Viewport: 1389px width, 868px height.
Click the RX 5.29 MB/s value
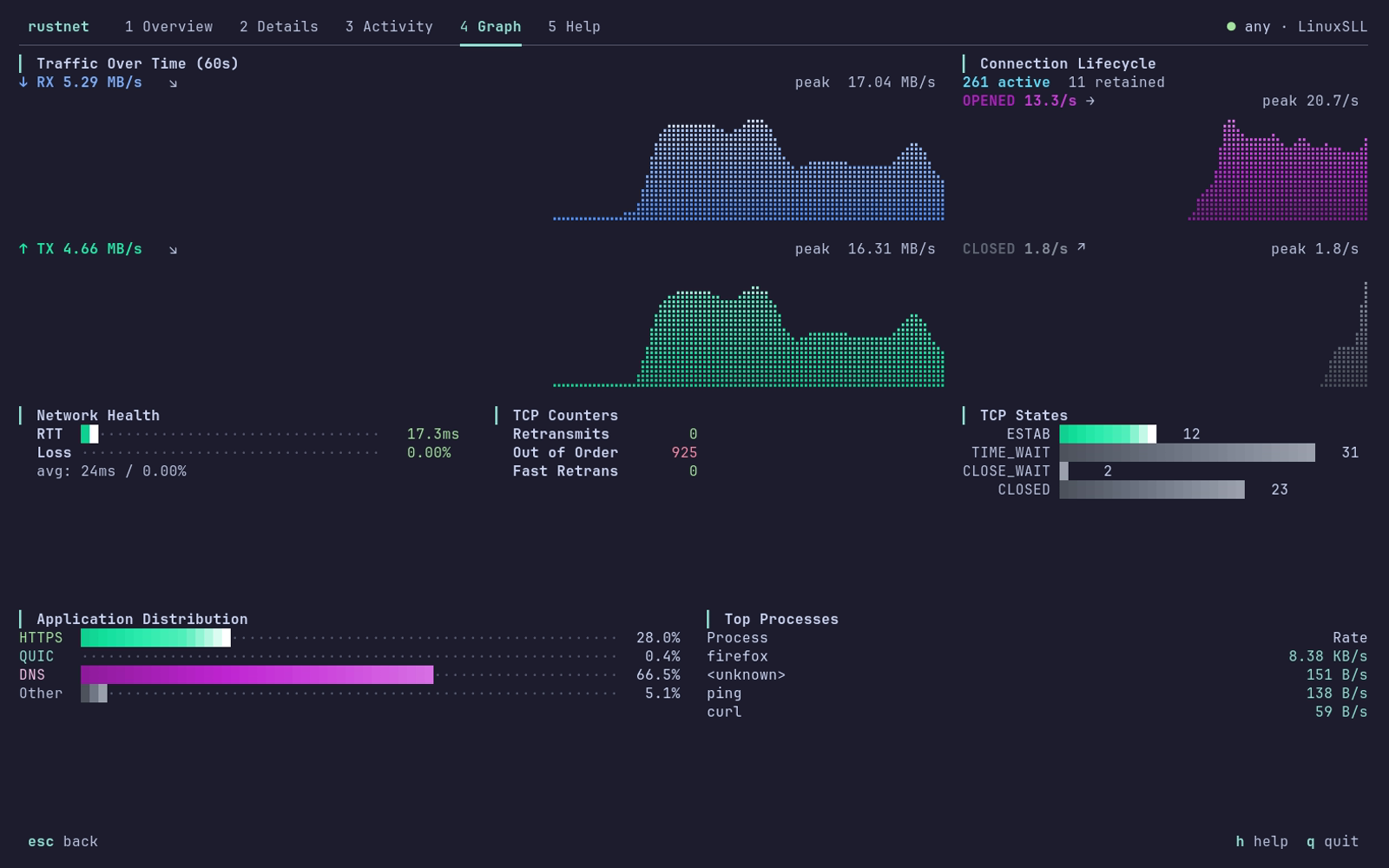(x=89, y=82)
